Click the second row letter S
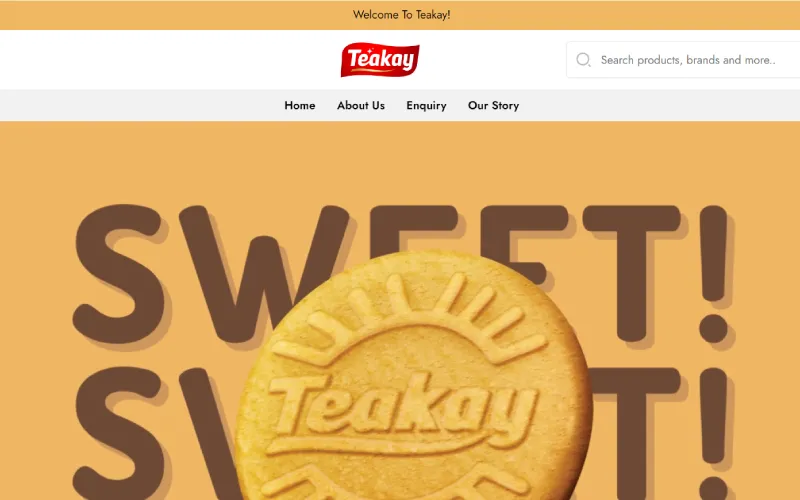 pyautogui.click(x=120, y=434)
